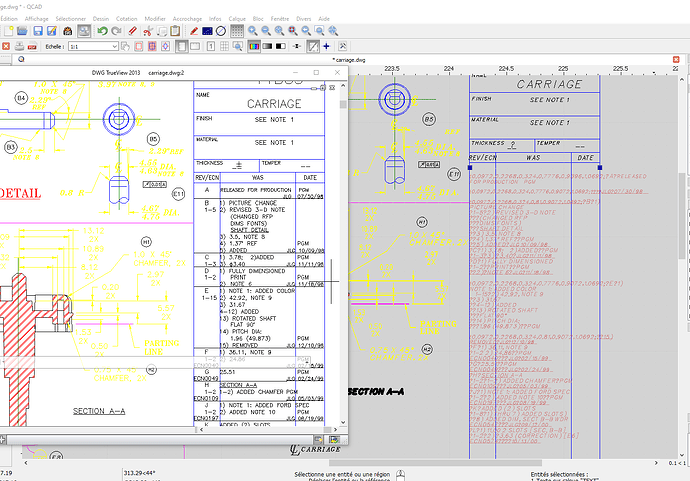Enable full color print mode
690x481 pixels.
[x=254, y=46]
